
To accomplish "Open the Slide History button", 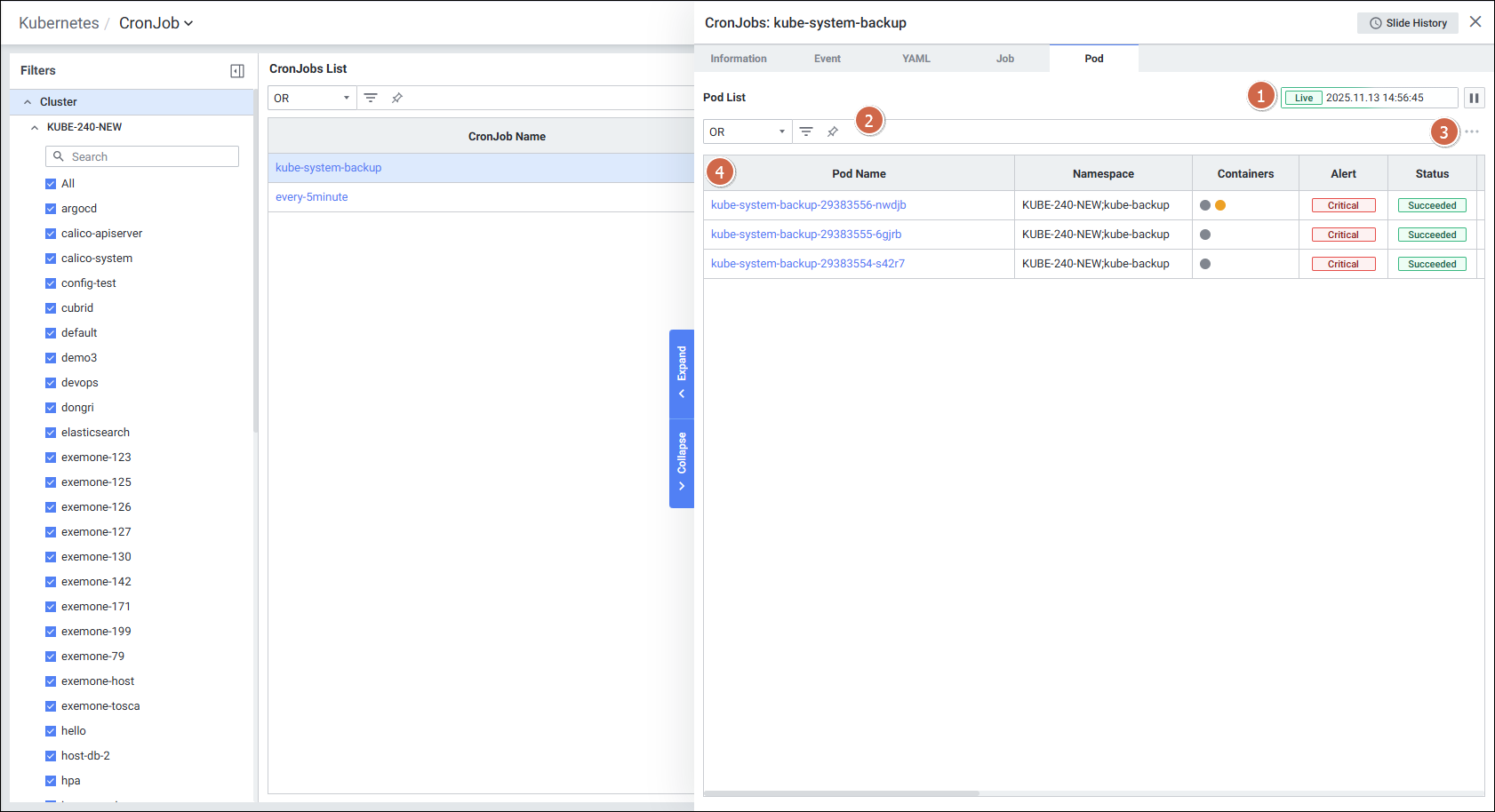I will pyautogui.click(x=1407, y=23).
